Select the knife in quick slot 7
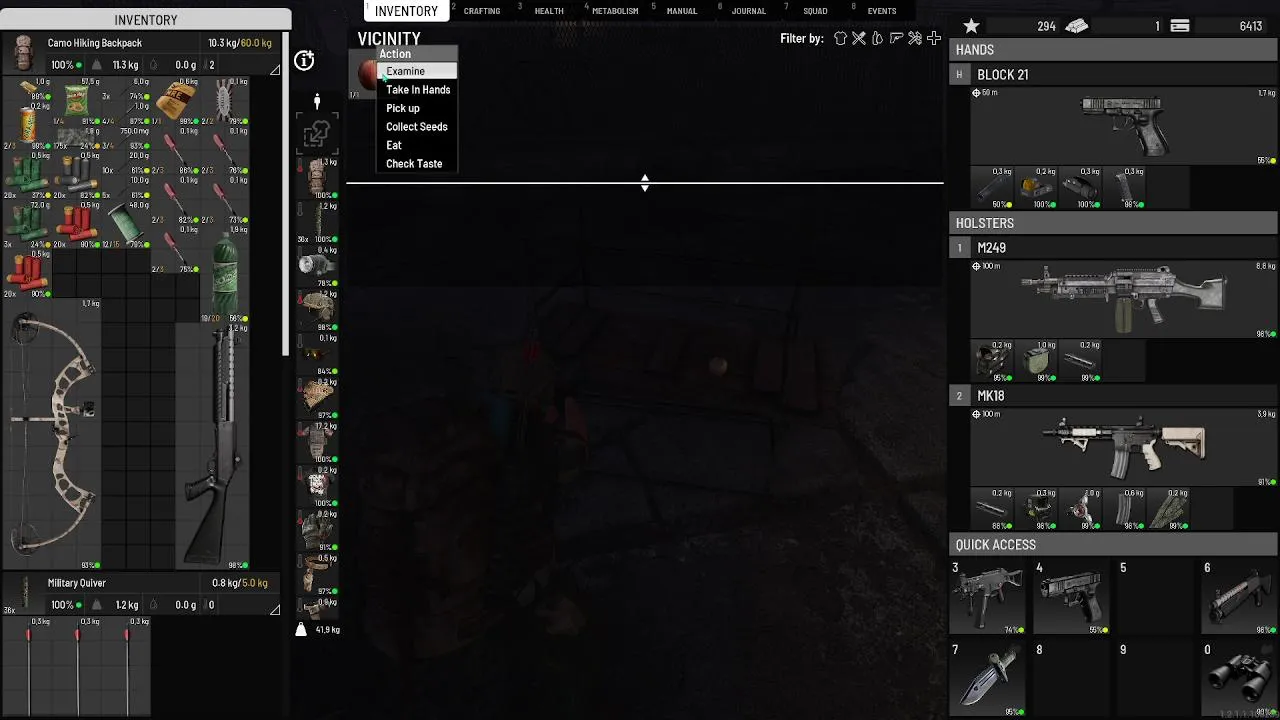1280x720 pixels. [987, 678]
